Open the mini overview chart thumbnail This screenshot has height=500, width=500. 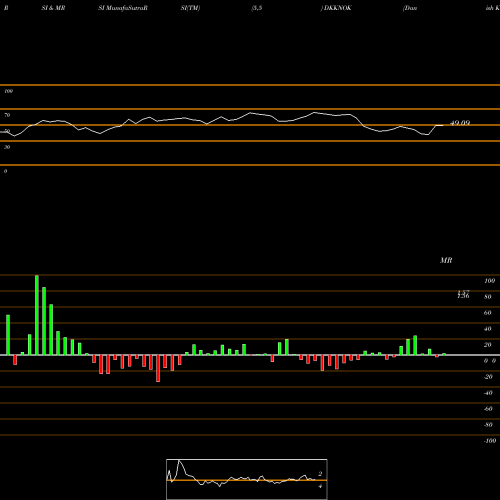coord(247,479)
